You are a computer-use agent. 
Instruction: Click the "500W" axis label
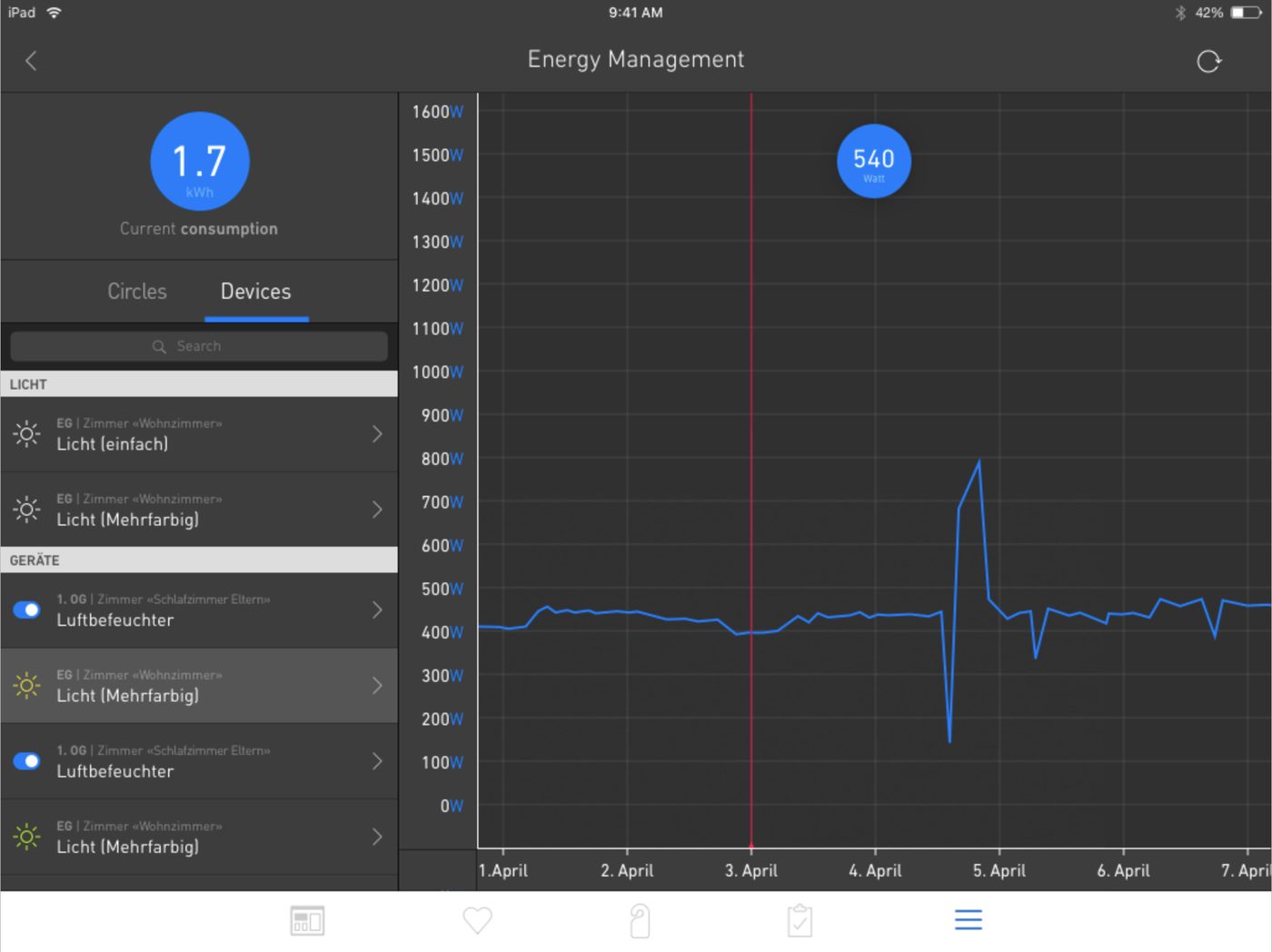pyautogui.click(x=442, y=589)
